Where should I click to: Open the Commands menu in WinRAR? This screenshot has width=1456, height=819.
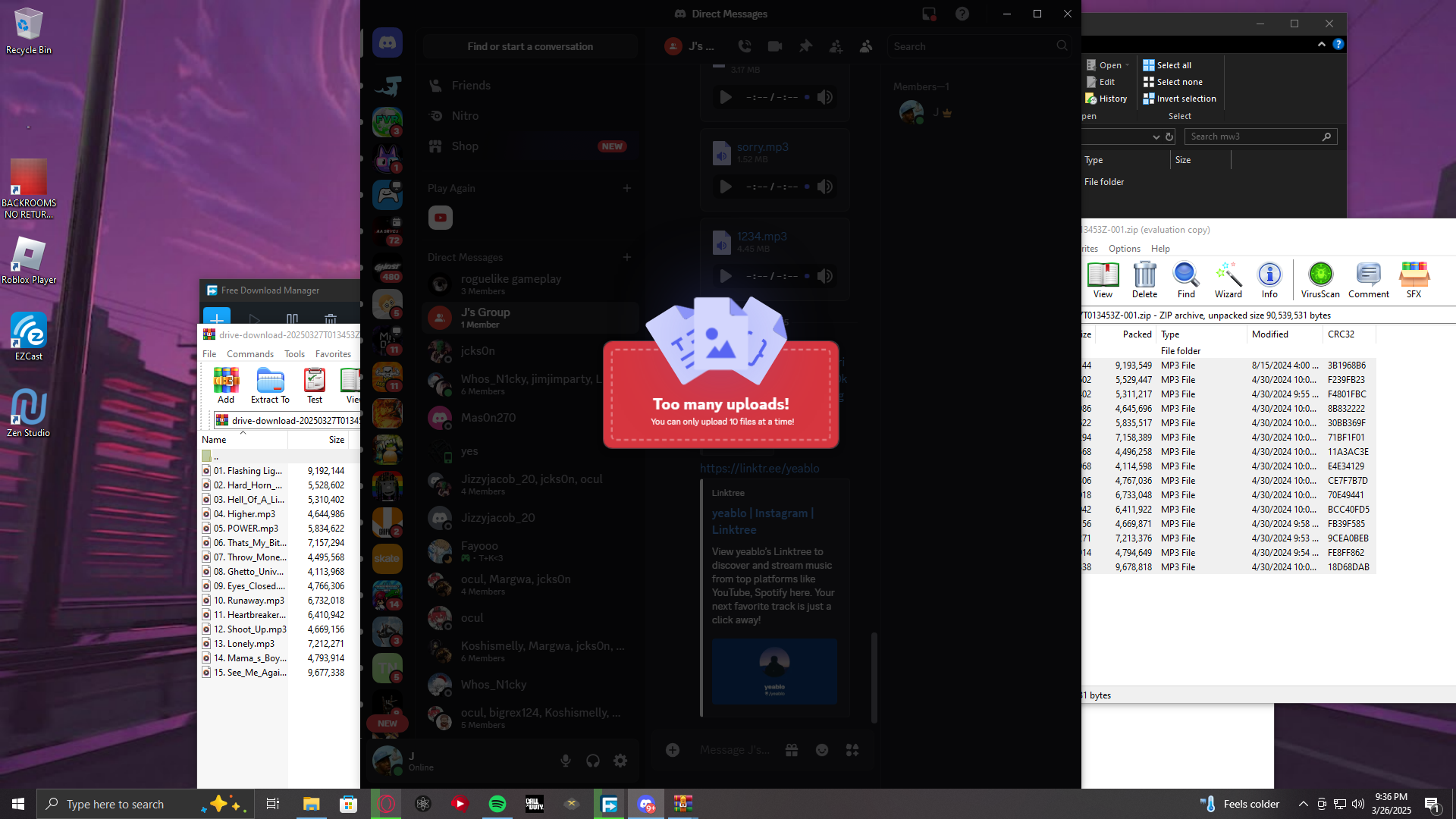tap(249, 354)
